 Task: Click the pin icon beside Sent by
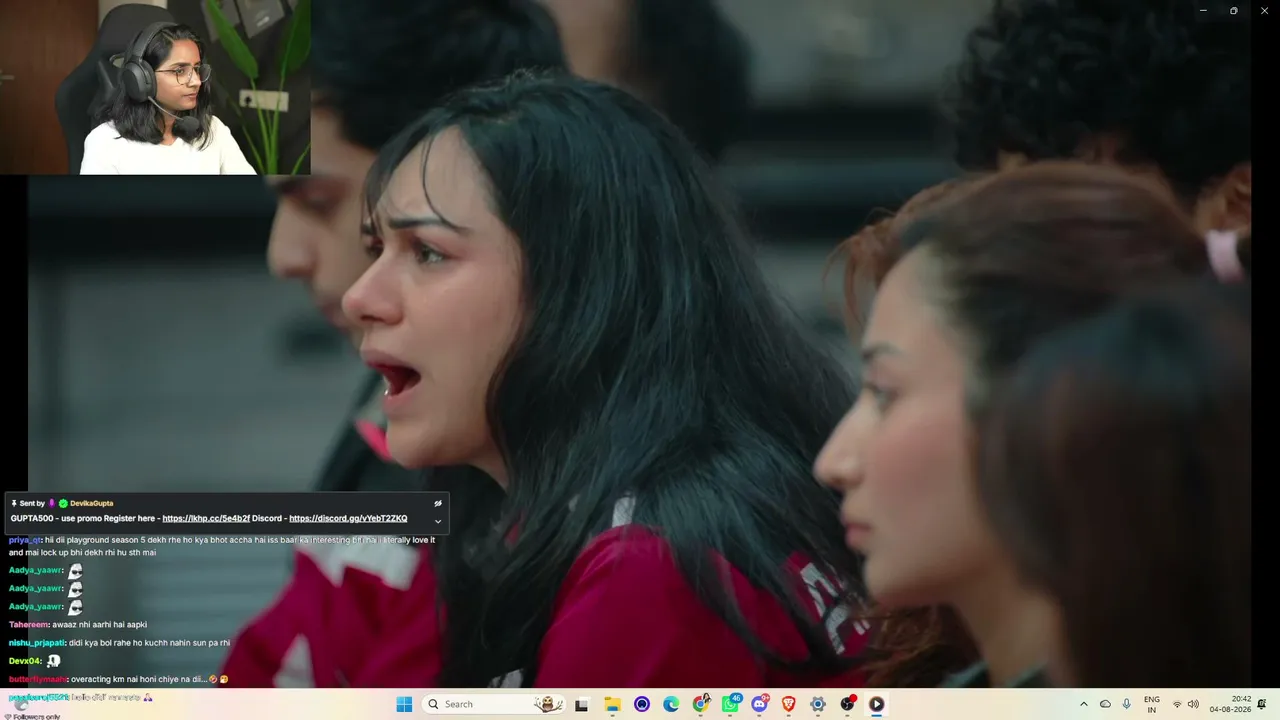point(14,503)
